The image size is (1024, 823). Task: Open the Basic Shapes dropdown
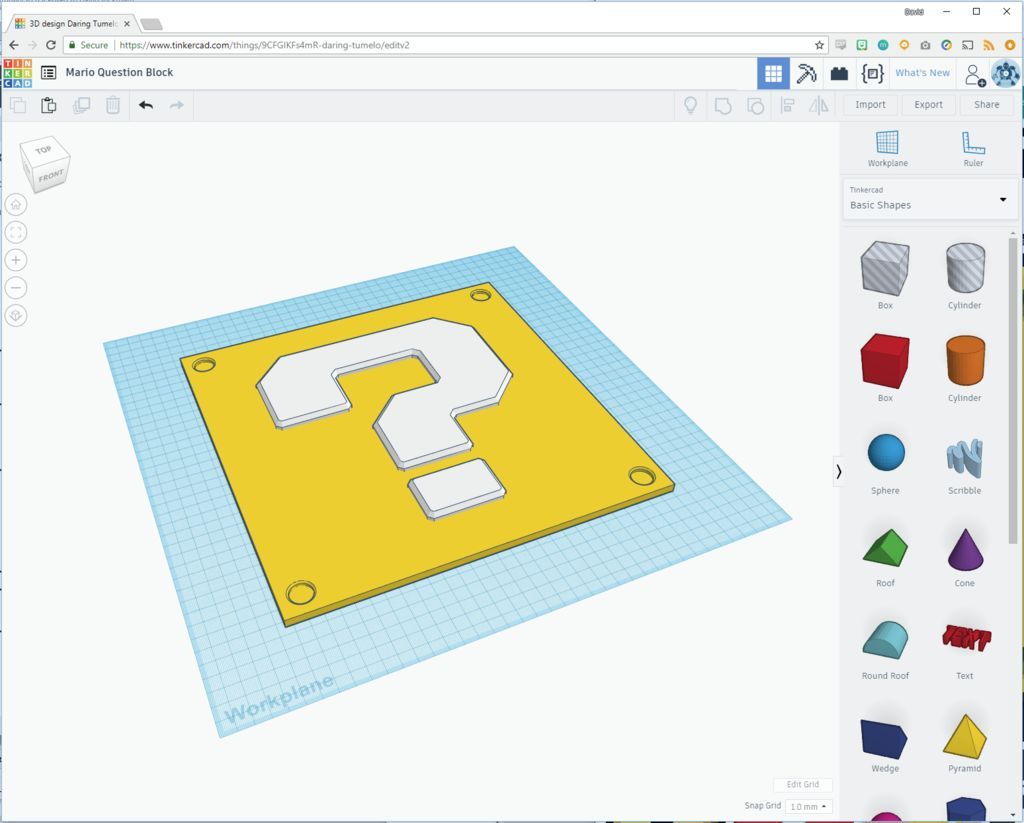(930, 199)
